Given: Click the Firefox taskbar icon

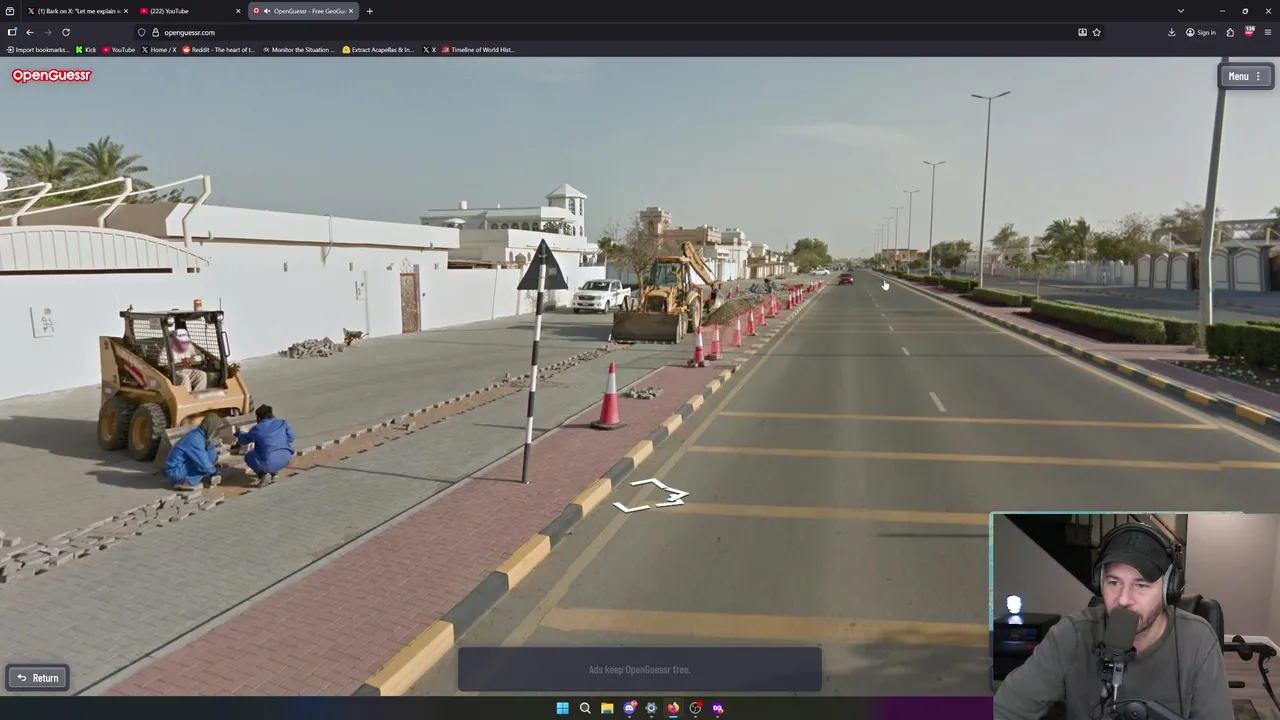Looking at the screenshot, I should [x=673, y=708].
